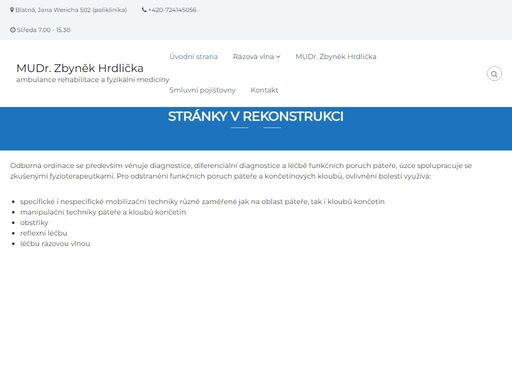Screen dimensions: 512x384
Task: Click the Stránky v rekonstrukci heading
Action: tap(256, 116)
